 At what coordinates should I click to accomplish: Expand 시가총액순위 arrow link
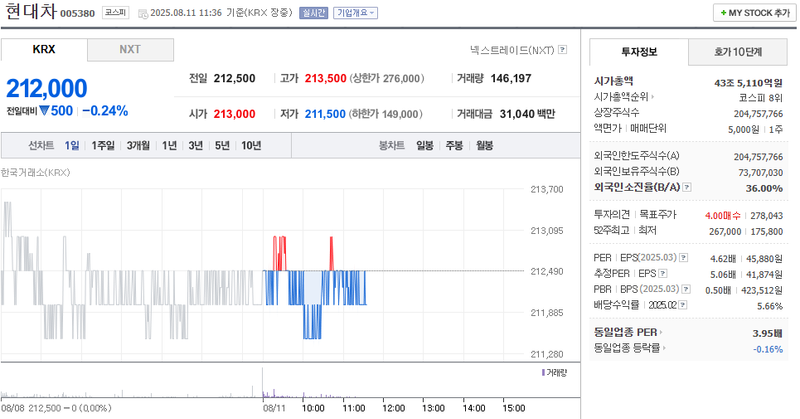[x=653, y=96]
